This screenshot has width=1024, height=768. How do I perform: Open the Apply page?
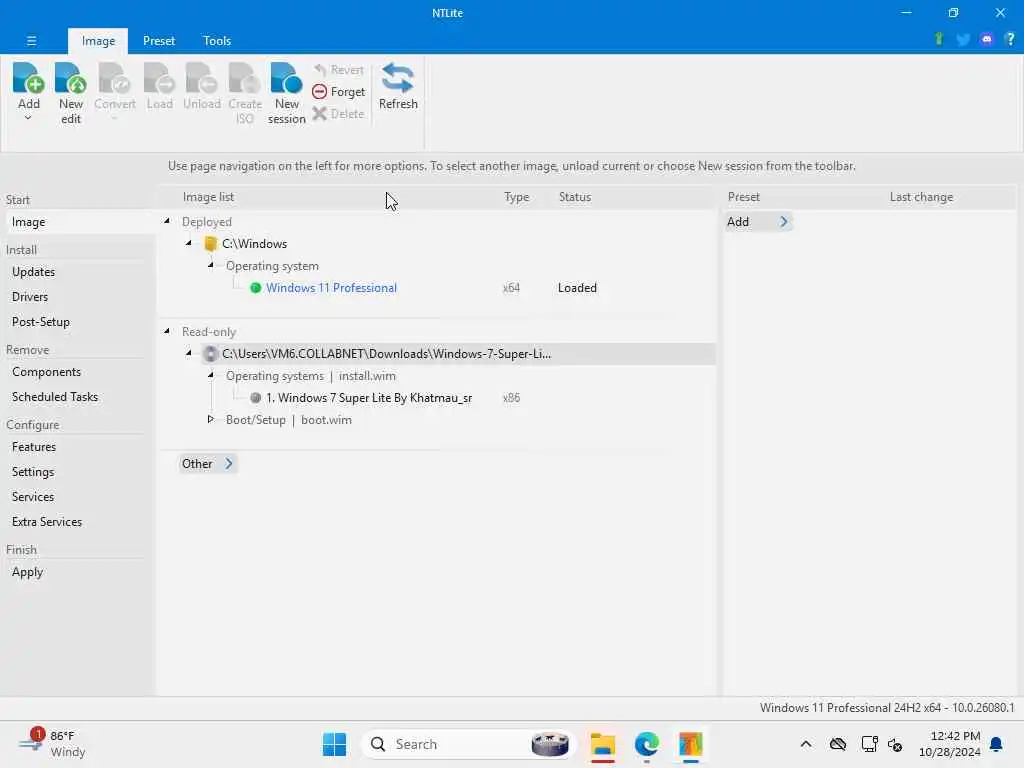[x=27, y=572]
